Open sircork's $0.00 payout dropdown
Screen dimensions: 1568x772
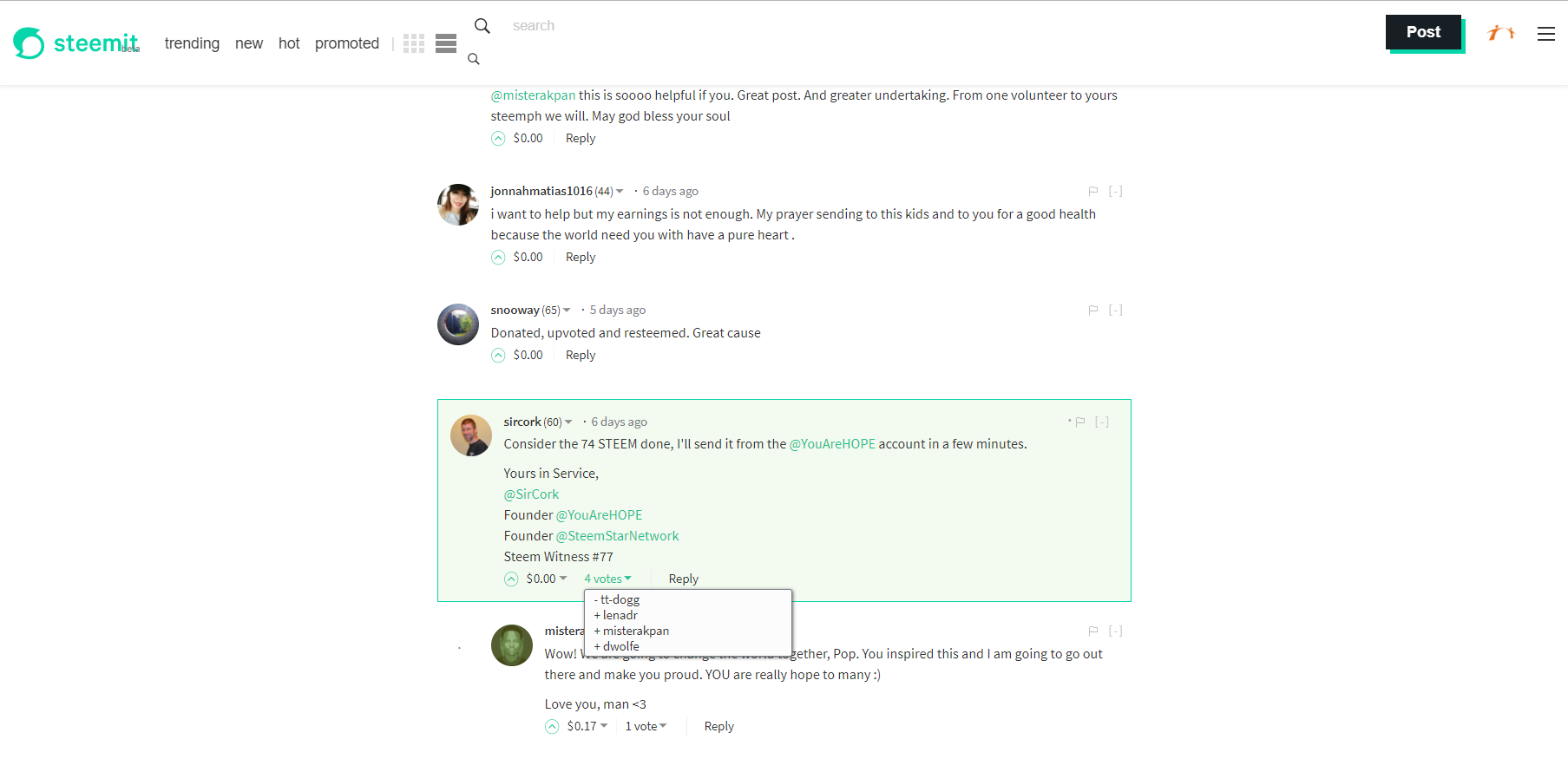point(547,579)
